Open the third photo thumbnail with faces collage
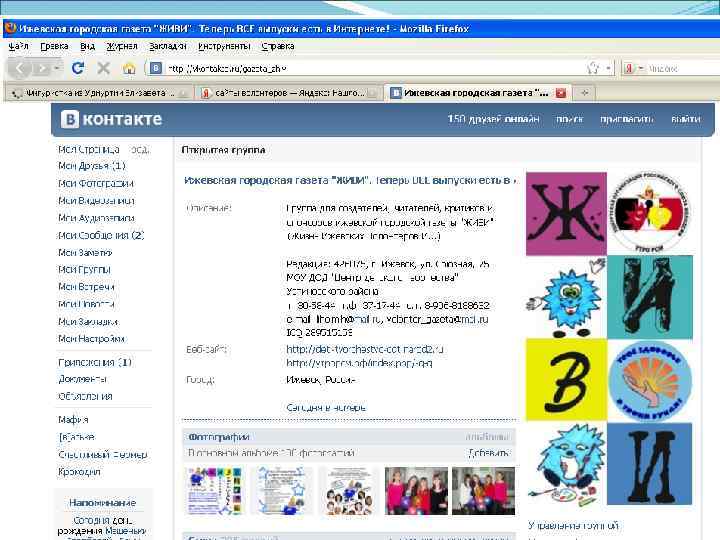Screen dimensions: 720x540 tap(348, 490)
